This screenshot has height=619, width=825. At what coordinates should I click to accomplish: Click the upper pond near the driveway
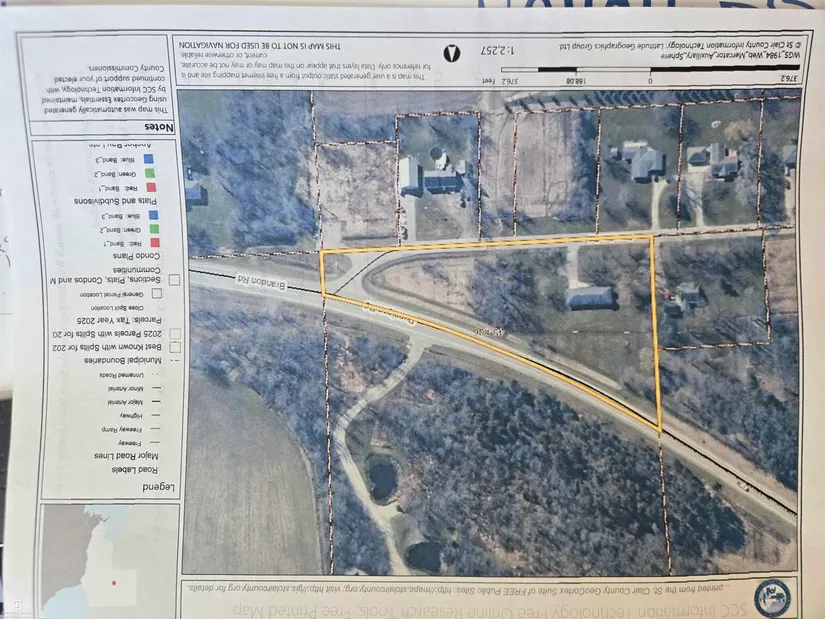coord(382,476)
